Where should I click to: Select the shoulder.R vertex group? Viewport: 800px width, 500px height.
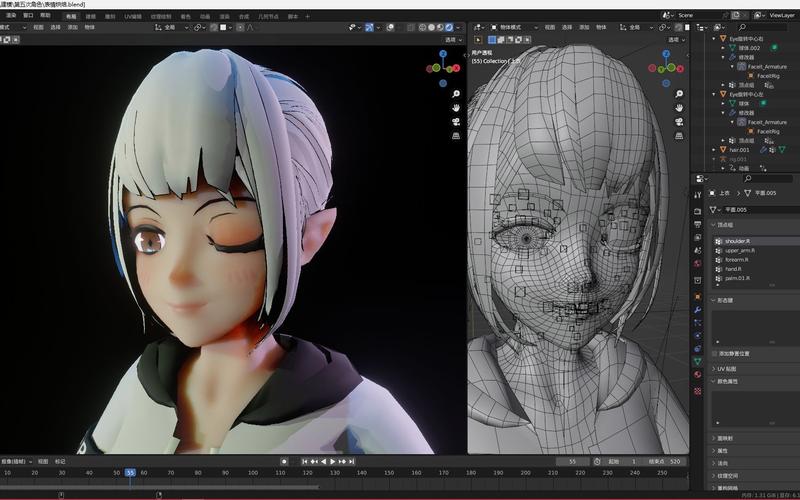pyautogui.click(x=757, y=241)
